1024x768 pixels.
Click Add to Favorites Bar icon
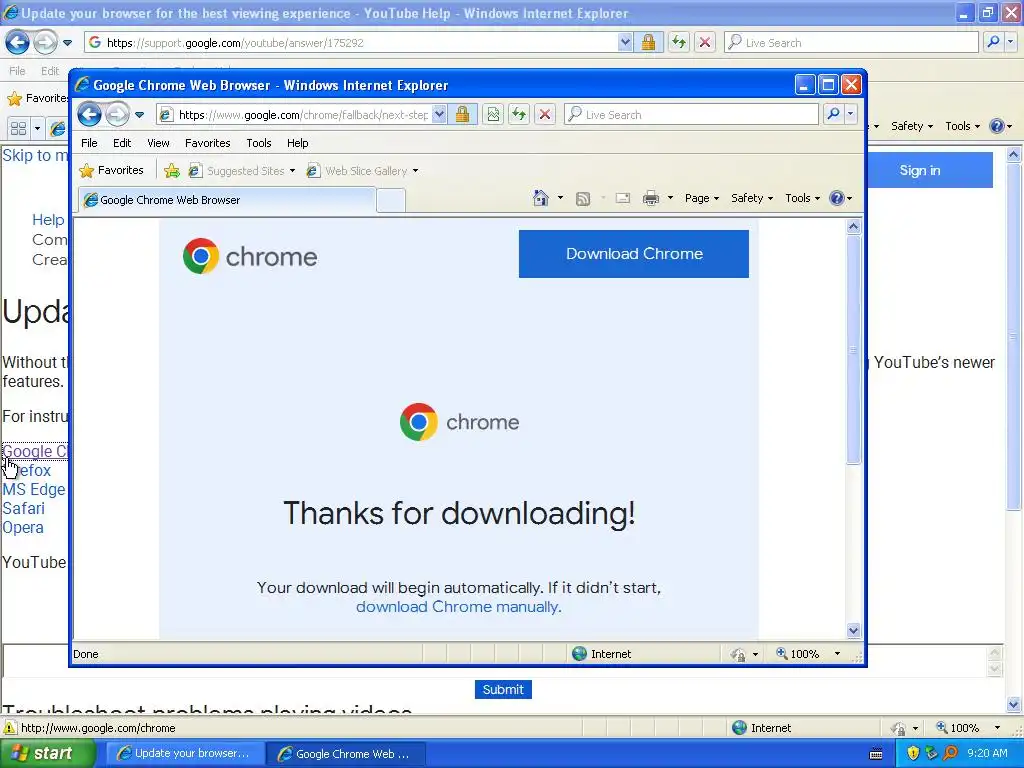(172, 171)
